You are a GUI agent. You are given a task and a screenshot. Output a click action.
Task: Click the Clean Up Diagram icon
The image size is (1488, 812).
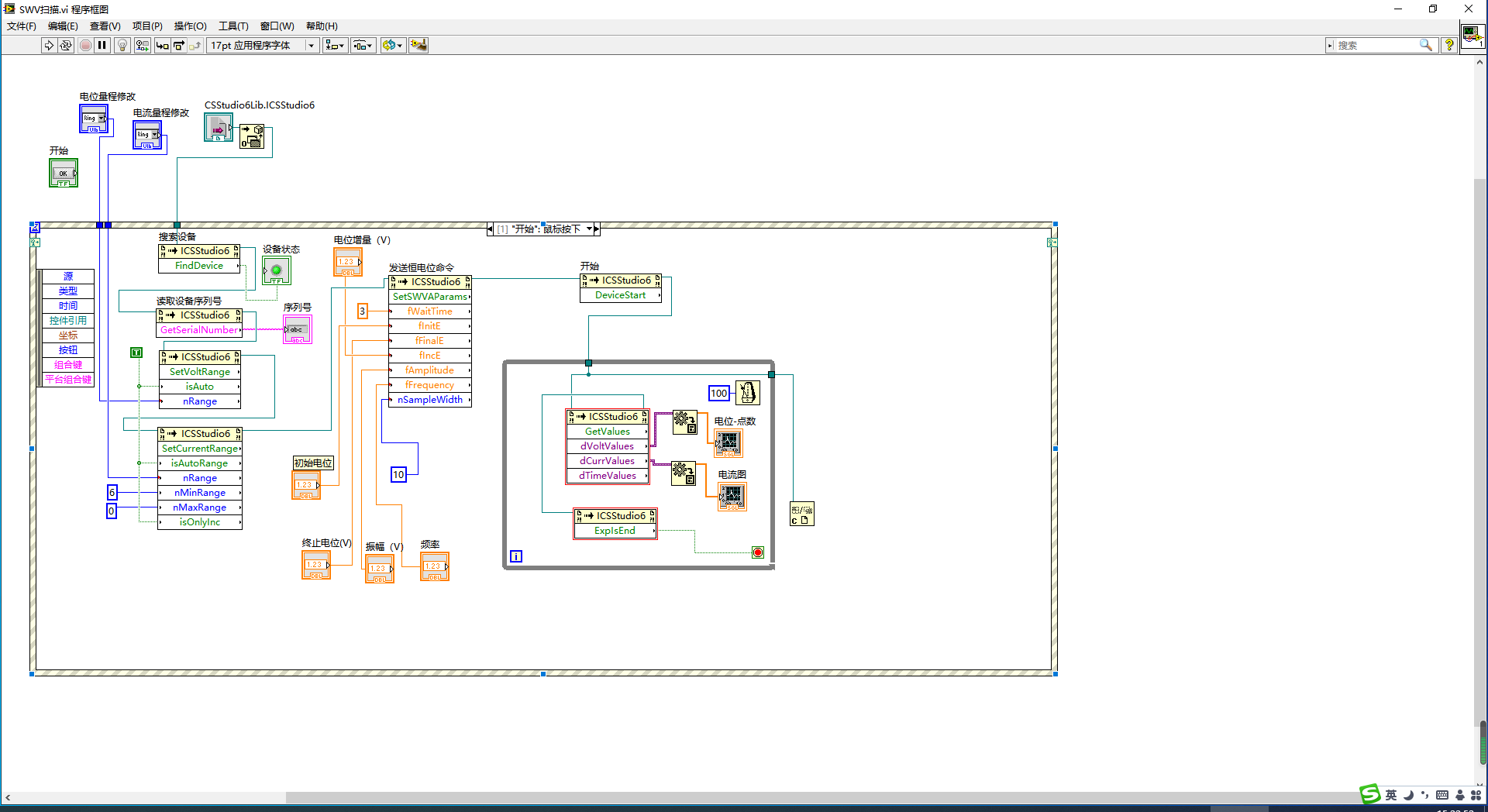(418, 46)
